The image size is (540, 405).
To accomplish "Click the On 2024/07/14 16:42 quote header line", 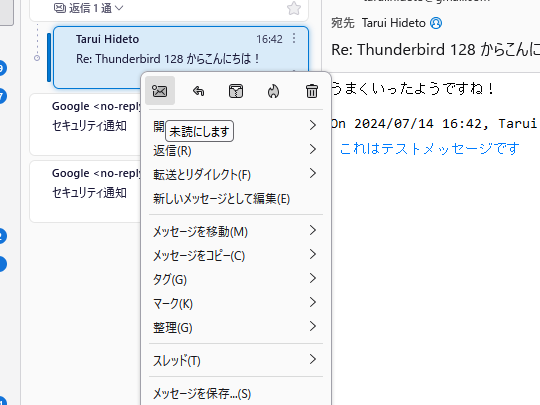I will pos(435,123).
